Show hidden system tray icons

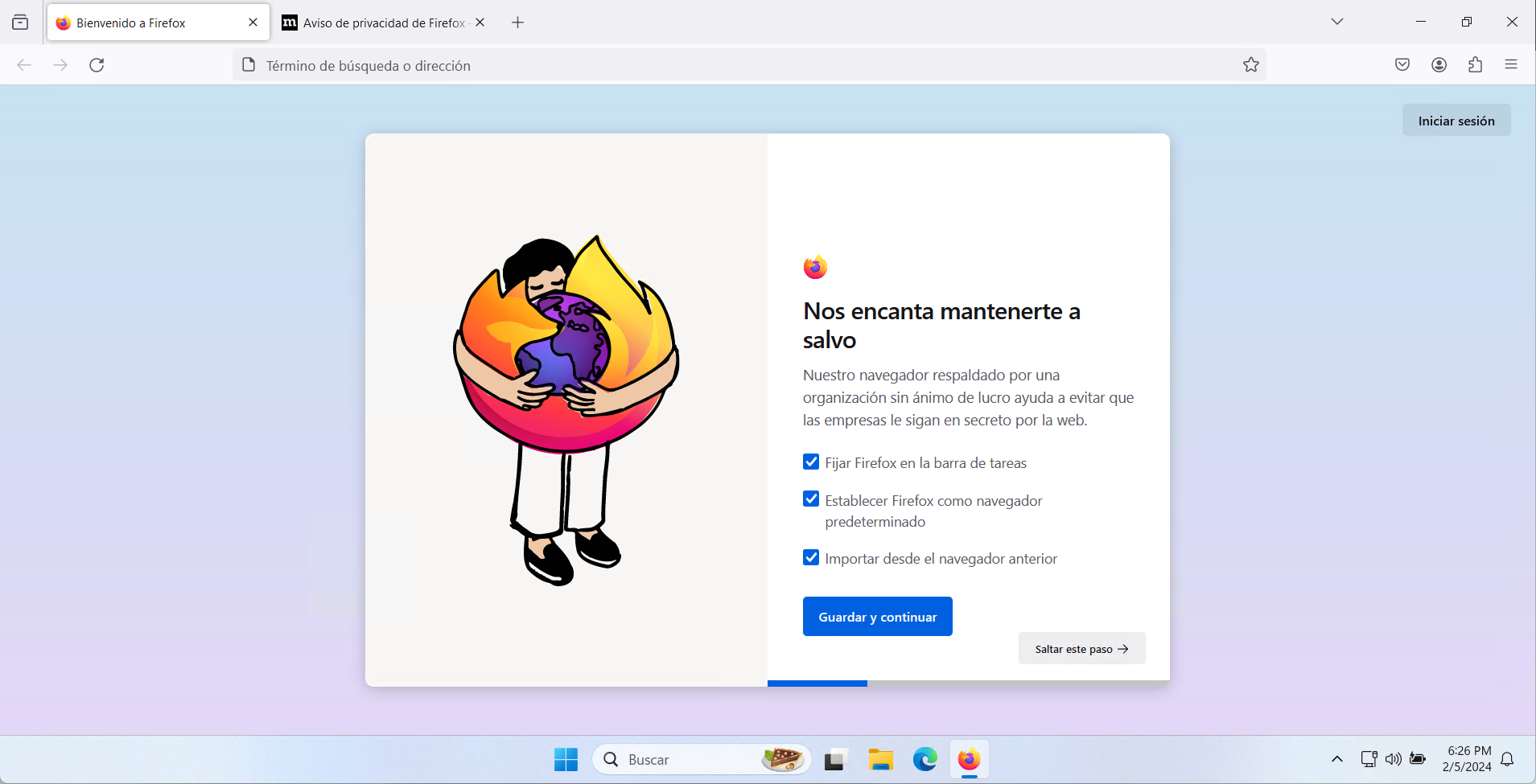1336,759
